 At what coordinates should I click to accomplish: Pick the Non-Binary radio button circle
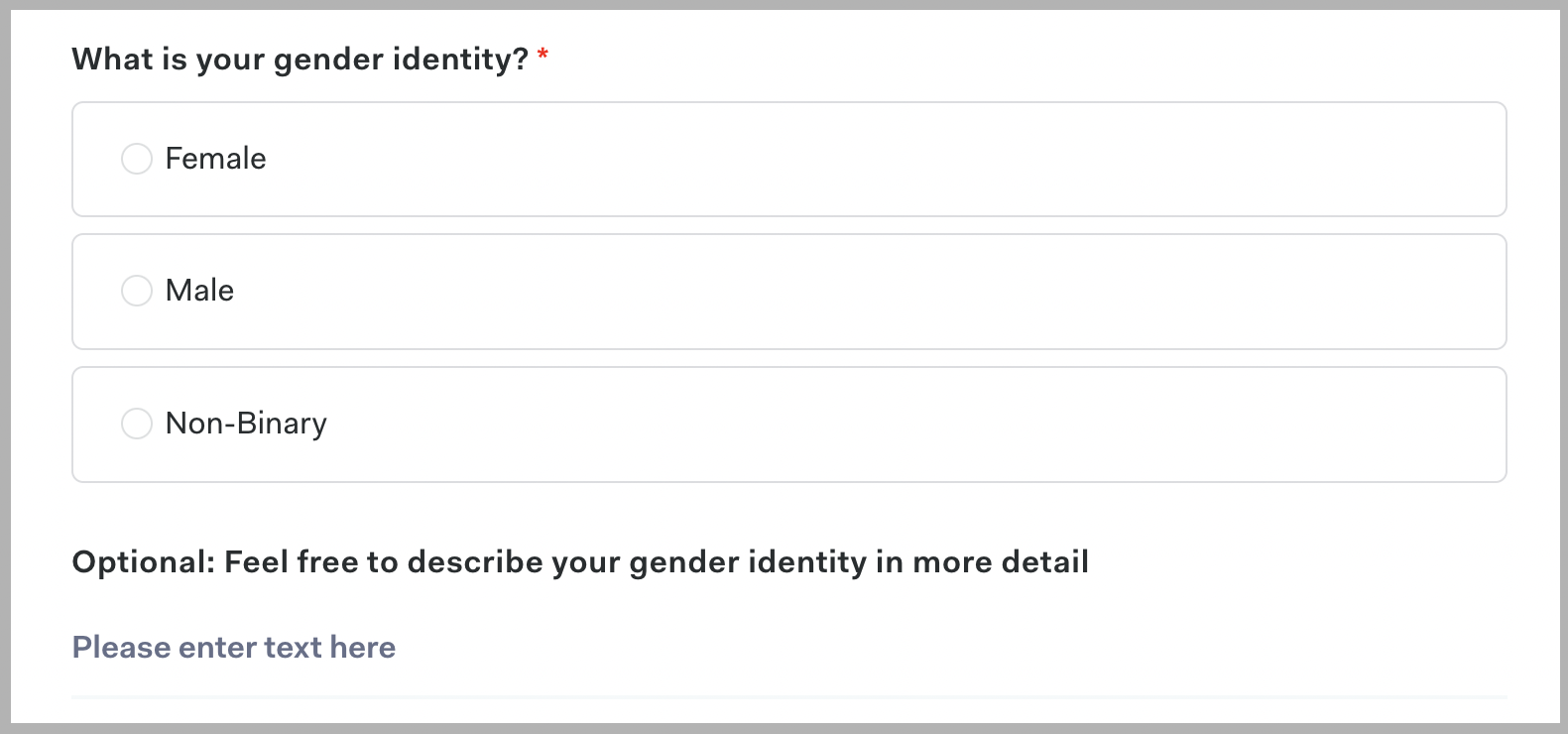[x=137, y=424]
